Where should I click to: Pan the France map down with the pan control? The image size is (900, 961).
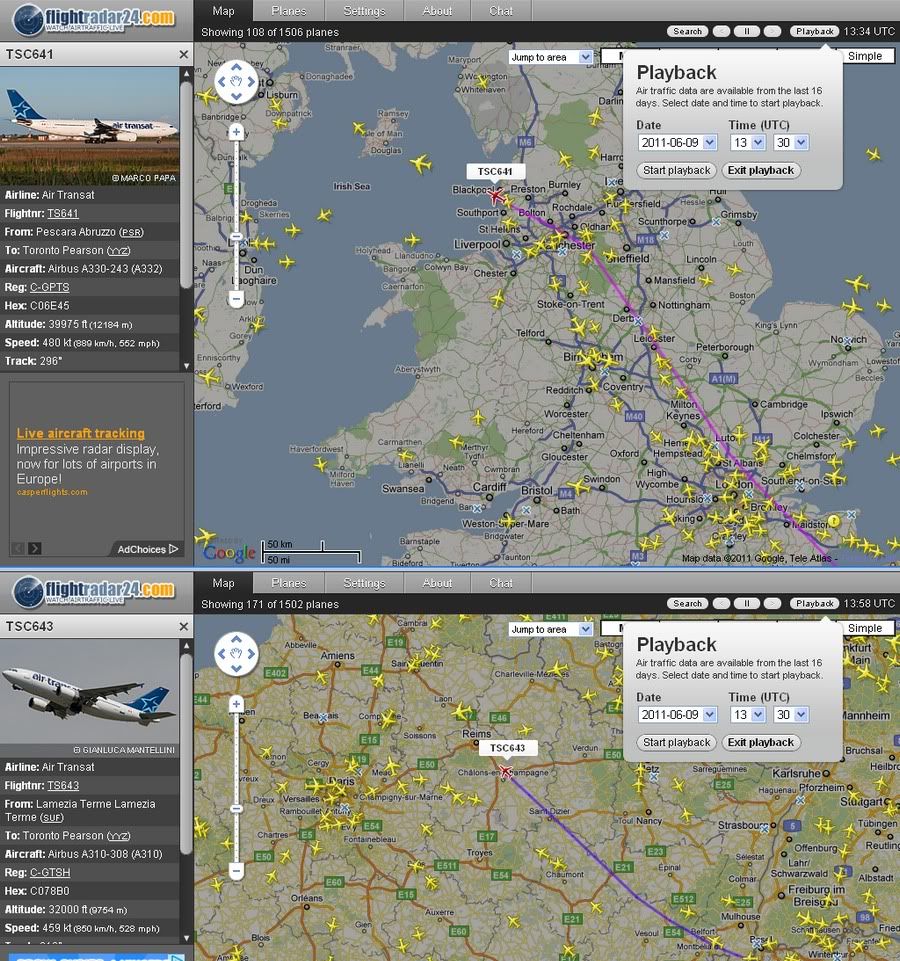pyautogui.click(x=236, y=668)
